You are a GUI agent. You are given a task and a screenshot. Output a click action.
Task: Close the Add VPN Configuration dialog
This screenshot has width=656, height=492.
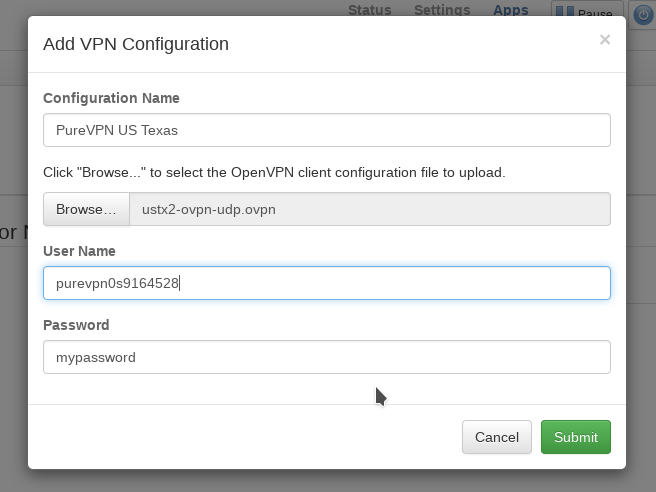click(604, 40)
